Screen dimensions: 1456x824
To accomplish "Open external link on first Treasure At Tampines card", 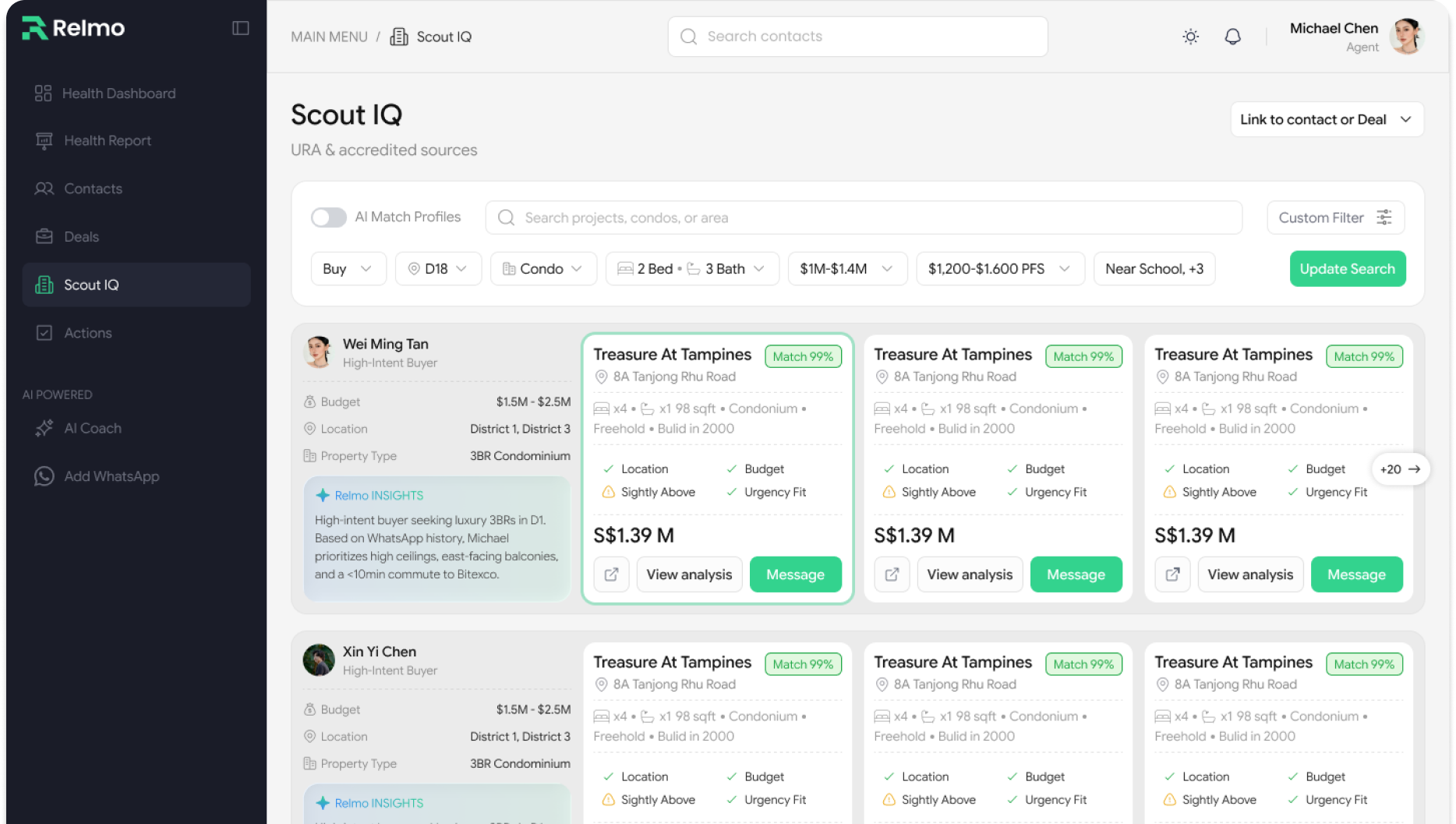I will click(x=611, y=575).
